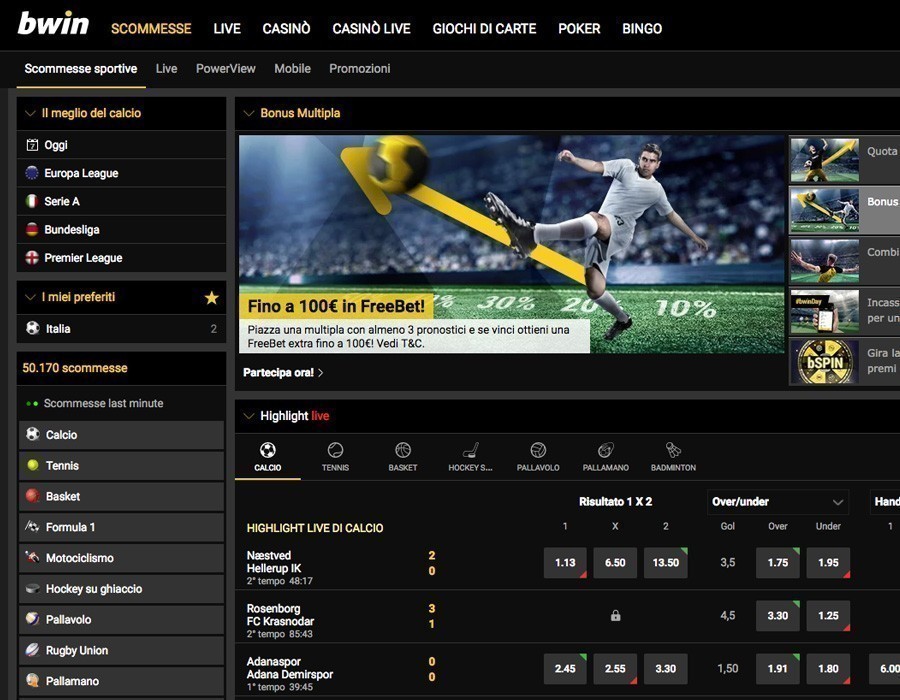Pick Under 4,5 at 1.25 Rosenborg

[828, 616]
